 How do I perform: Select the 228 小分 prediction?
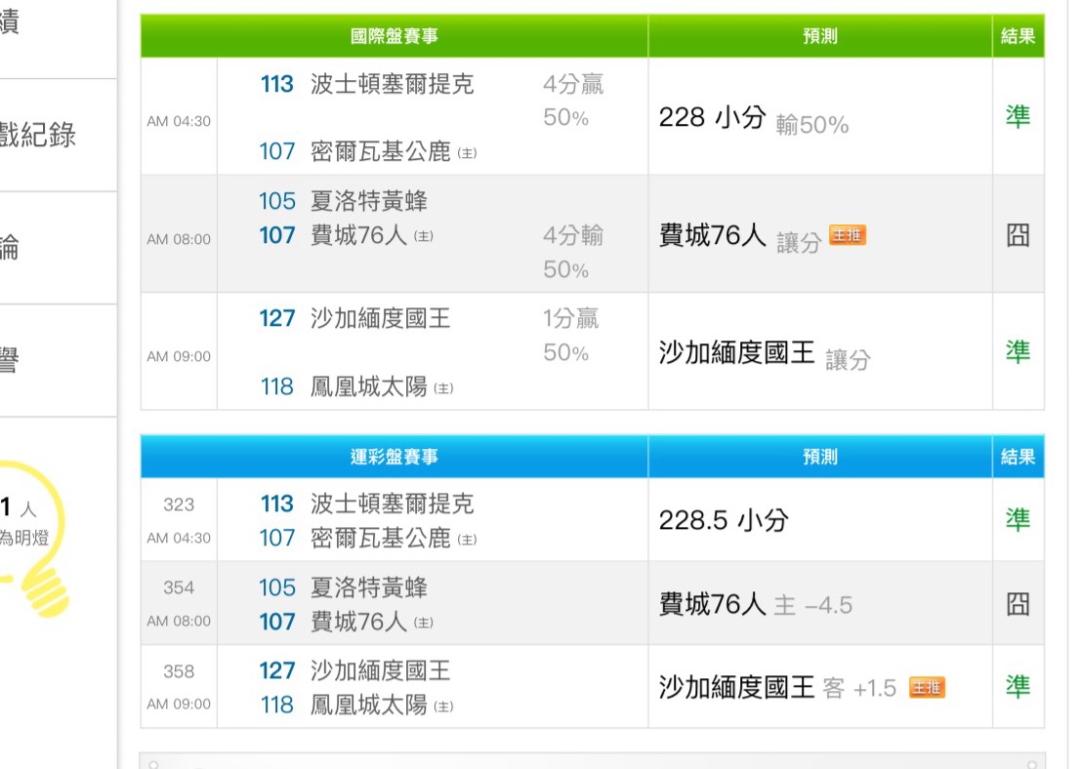click(x=712, y=117)
